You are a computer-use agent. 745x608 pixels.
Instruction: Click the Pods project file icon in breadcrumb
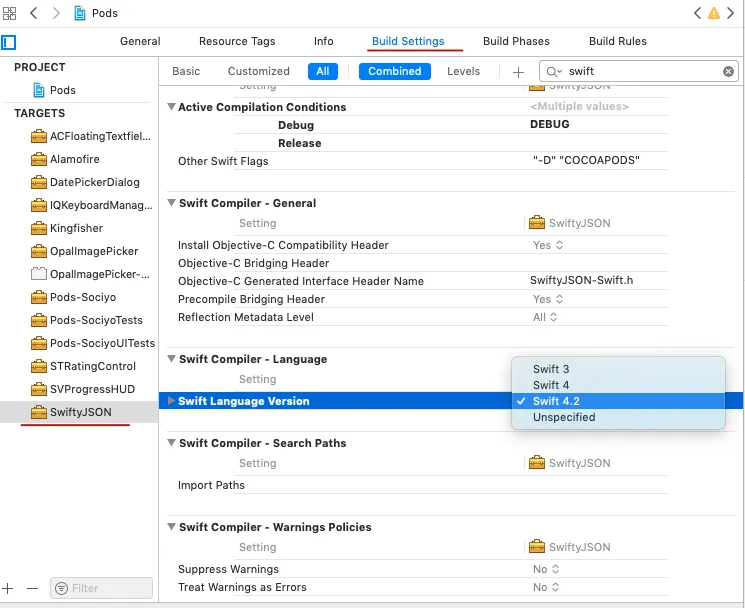tap(80, 13)
